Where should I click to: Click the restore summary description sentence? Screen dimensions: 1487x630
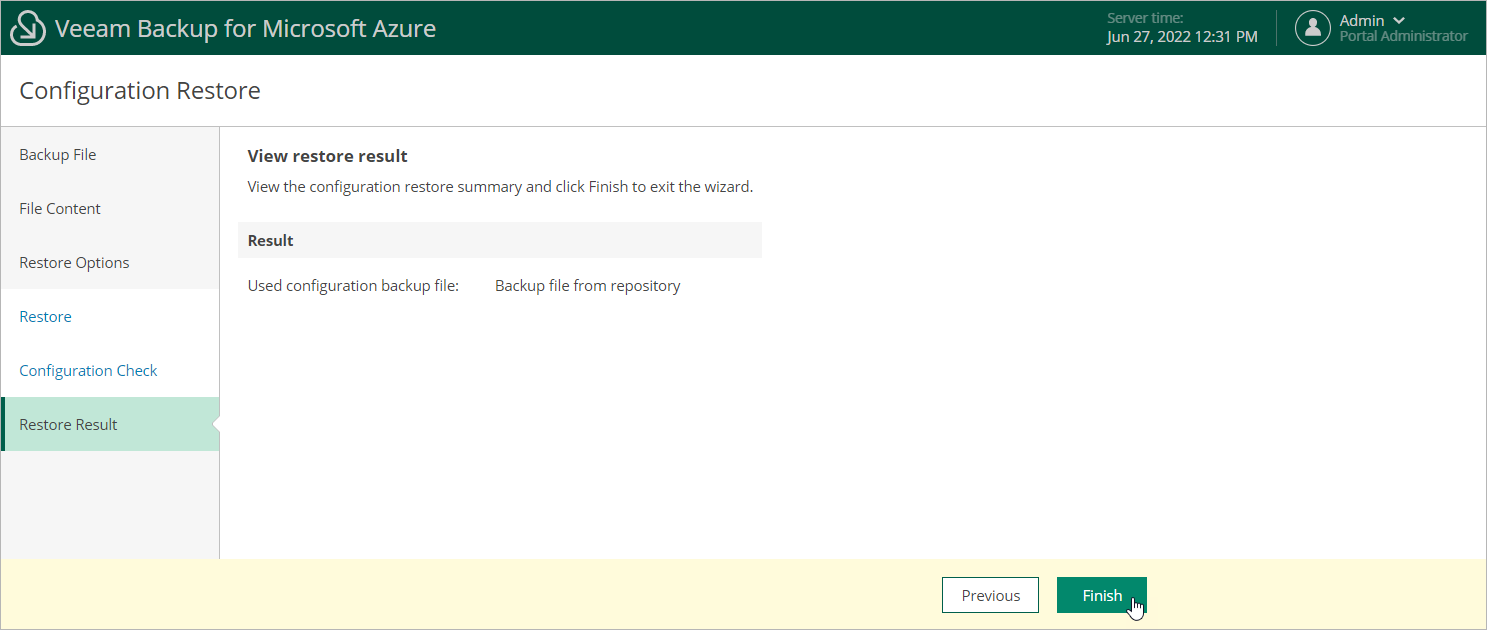point(500,187)
